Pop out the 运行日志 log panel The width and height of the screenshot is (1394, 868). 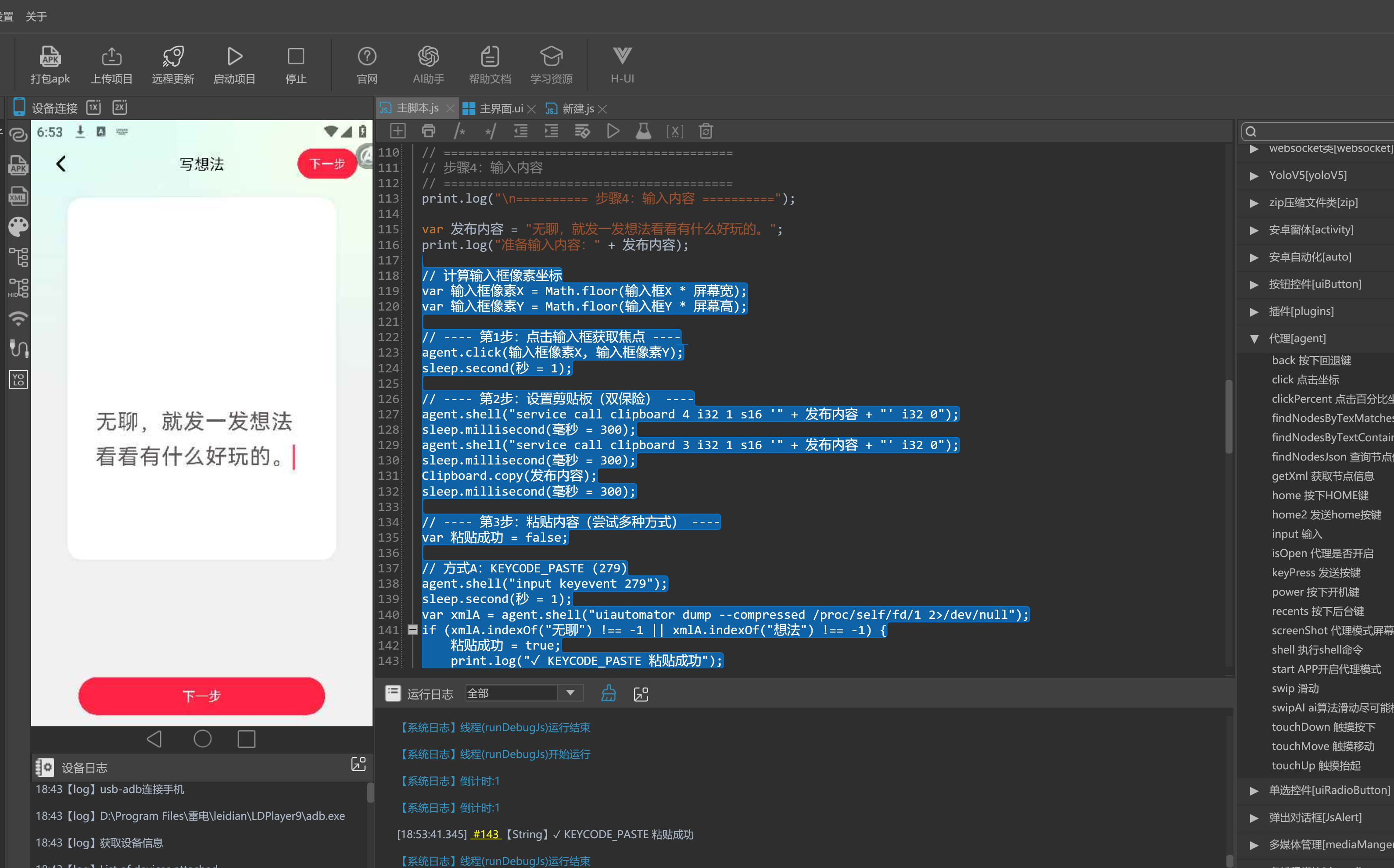click(x=641, y=694)
